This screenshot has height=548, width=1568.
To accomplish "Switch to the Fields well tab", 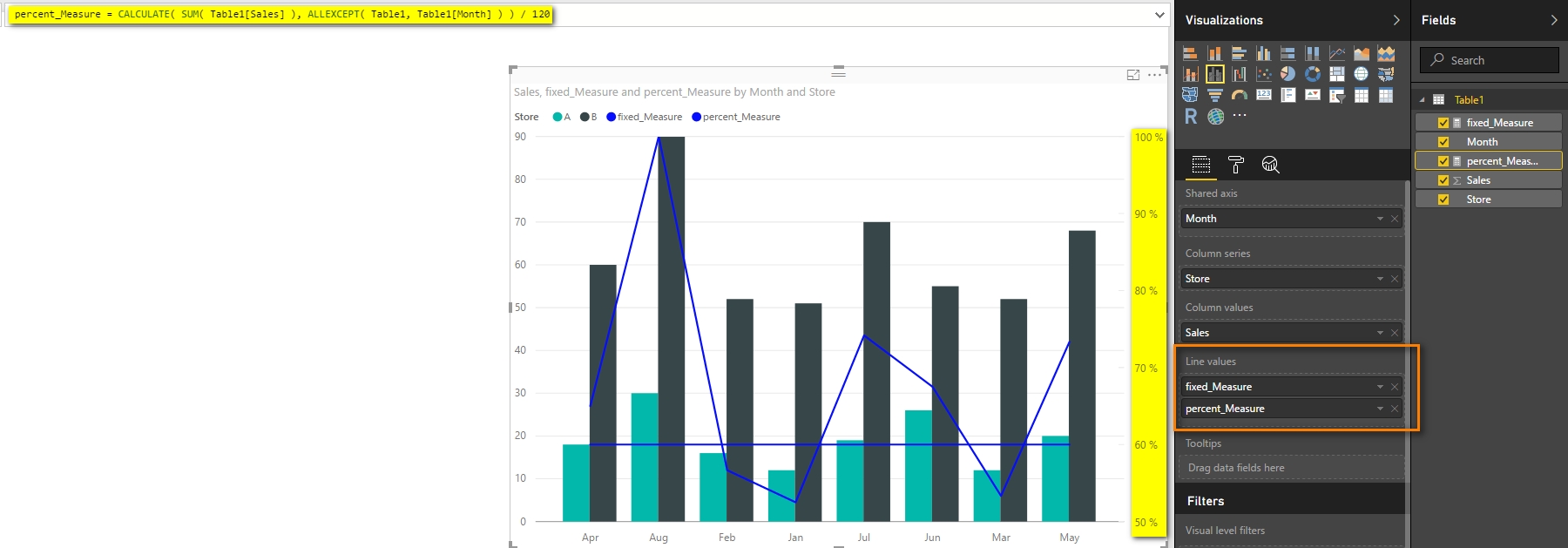I will pos(1201,165).
